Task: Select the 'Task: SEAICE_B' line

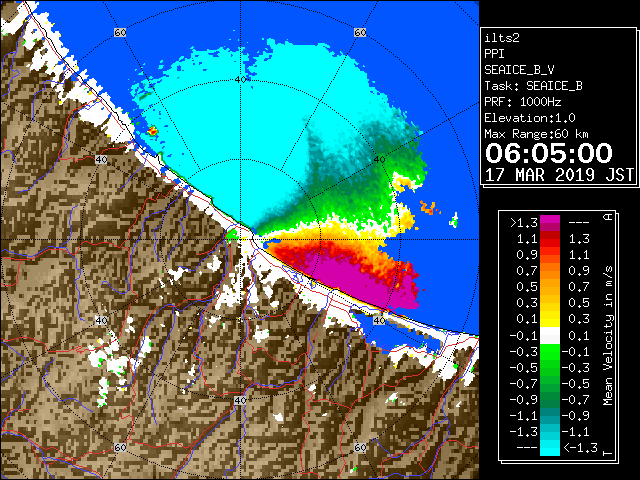Action: 533,86
